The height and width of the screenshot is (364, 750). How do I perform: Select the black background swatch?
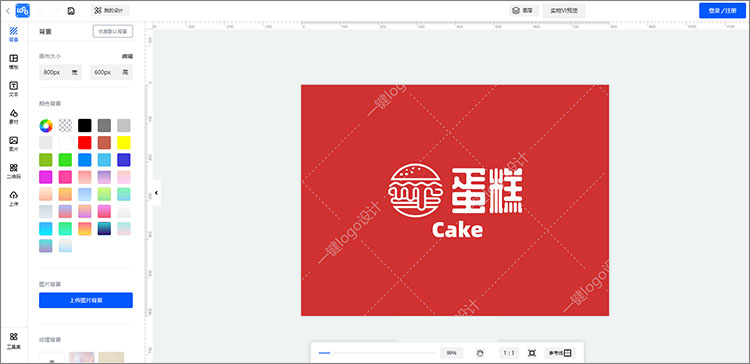tap(85, 126)
